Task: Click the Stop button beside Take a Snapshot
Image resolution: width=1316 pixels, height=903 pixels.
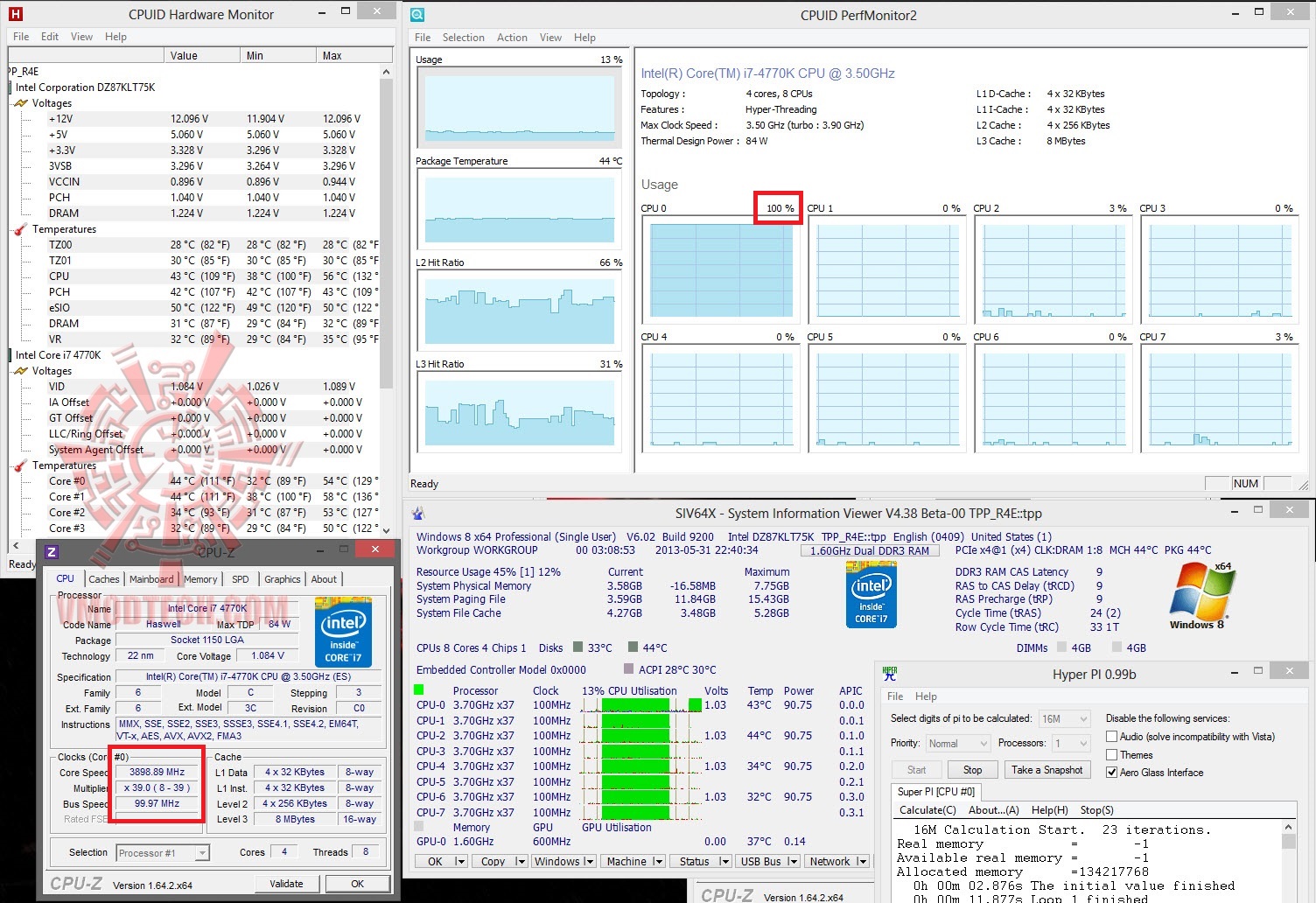Action: click(x=972, y=770)
